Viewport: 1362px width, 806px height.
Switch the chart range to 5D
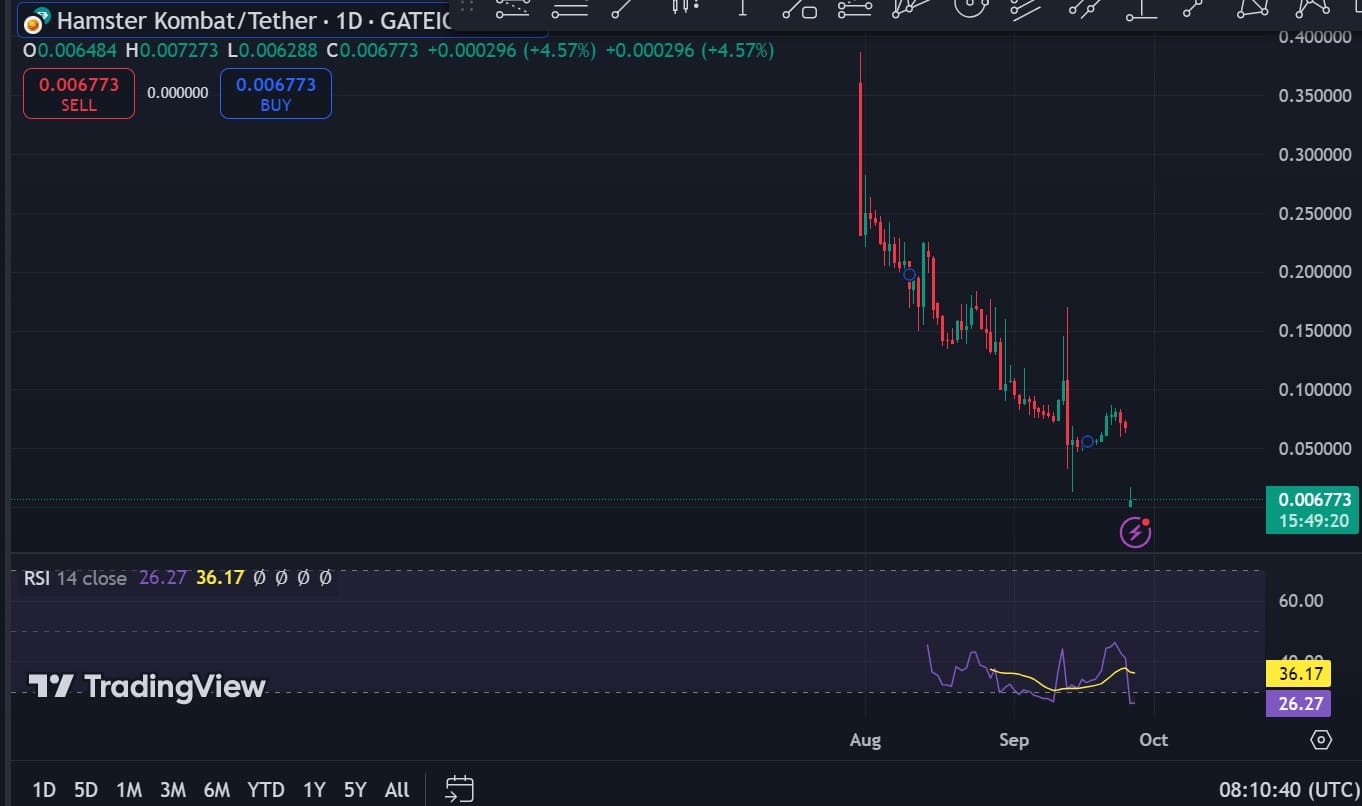click(x=86, y=790)
